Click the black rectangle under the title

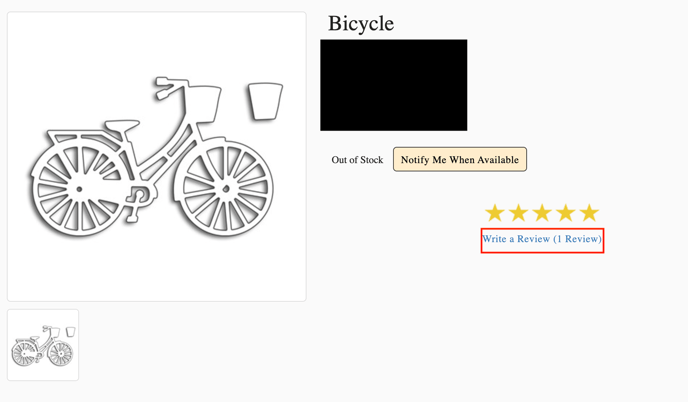click(393, 85)
